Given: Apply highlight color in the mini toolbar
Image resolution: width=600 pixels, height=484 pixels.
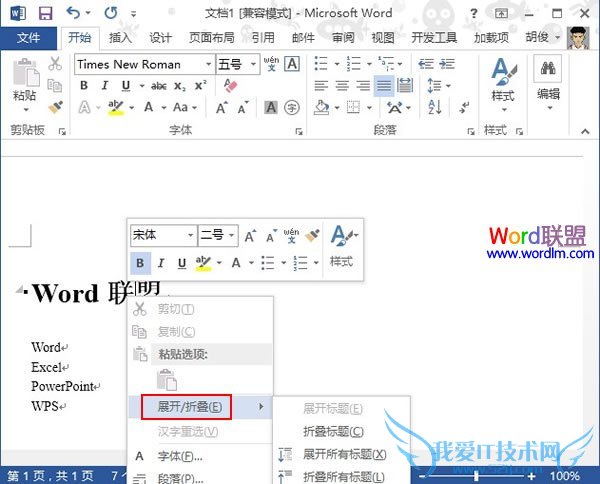Looking at the screenshot, I should tap(203, 263).
